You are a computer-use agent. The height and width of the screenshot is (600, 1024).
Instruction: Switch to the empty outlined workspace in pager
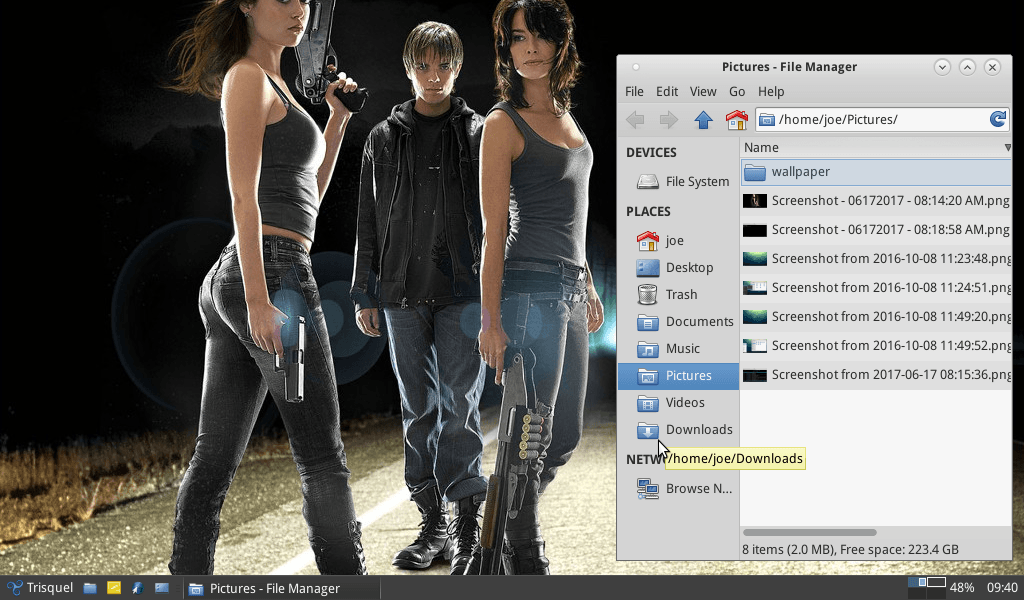(x=936, y=583)
